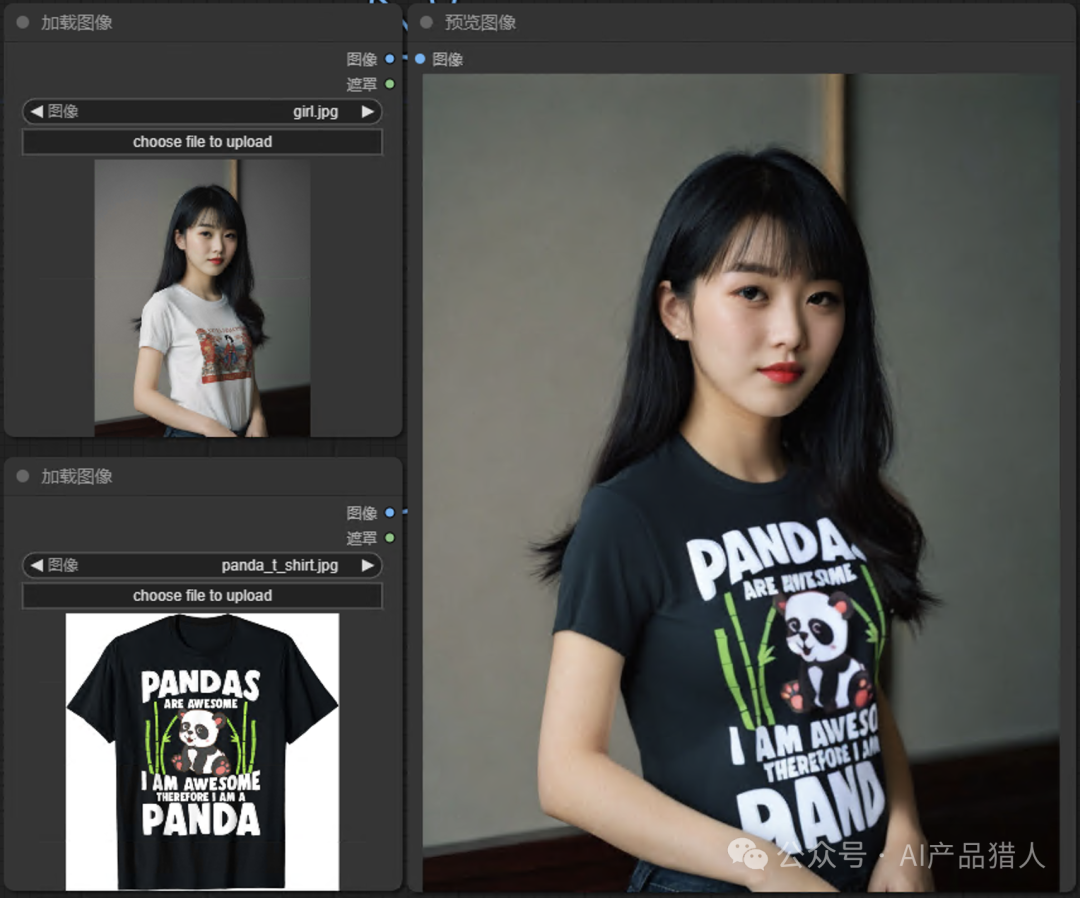
Task: Click the 图像 input label in 预览图像 node
Action: coord(448,59)
